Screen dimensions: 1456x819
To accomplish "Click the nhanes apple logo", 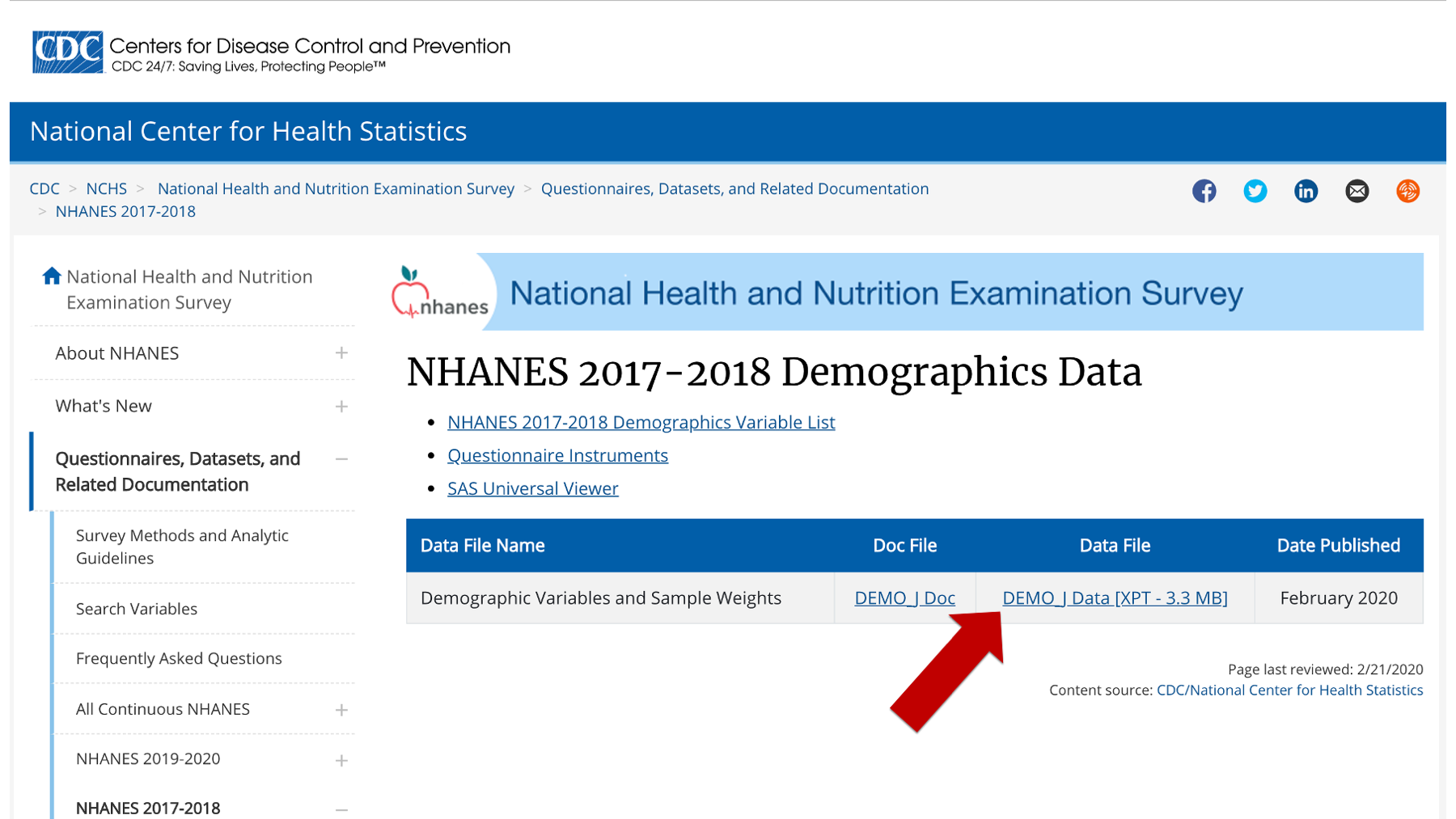I will click(x=440, y=293).
